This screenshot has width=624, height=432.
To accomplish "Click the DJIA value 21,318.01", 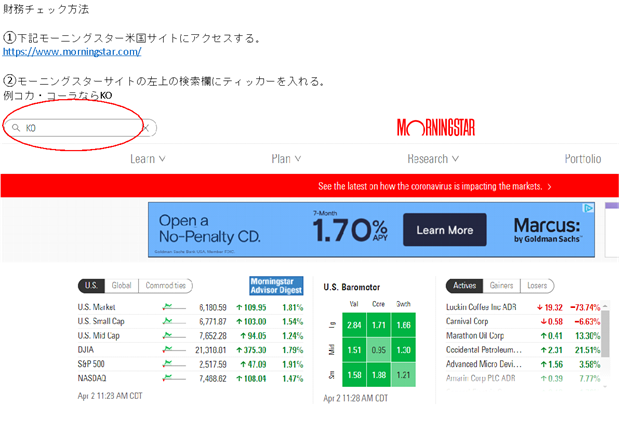I will point(211,350).
